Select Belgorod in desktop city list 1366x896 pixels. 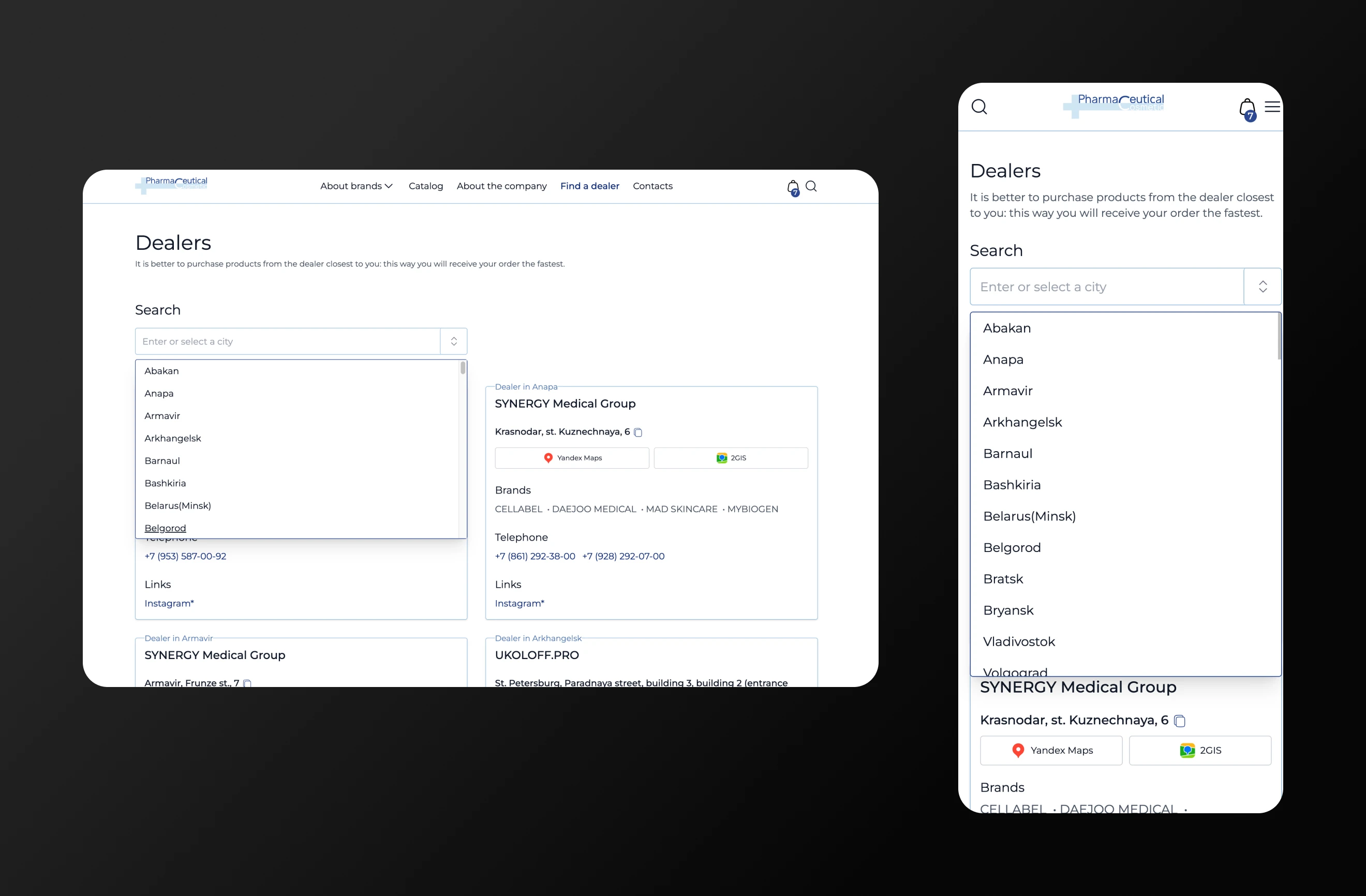click(x=298, y=528)
